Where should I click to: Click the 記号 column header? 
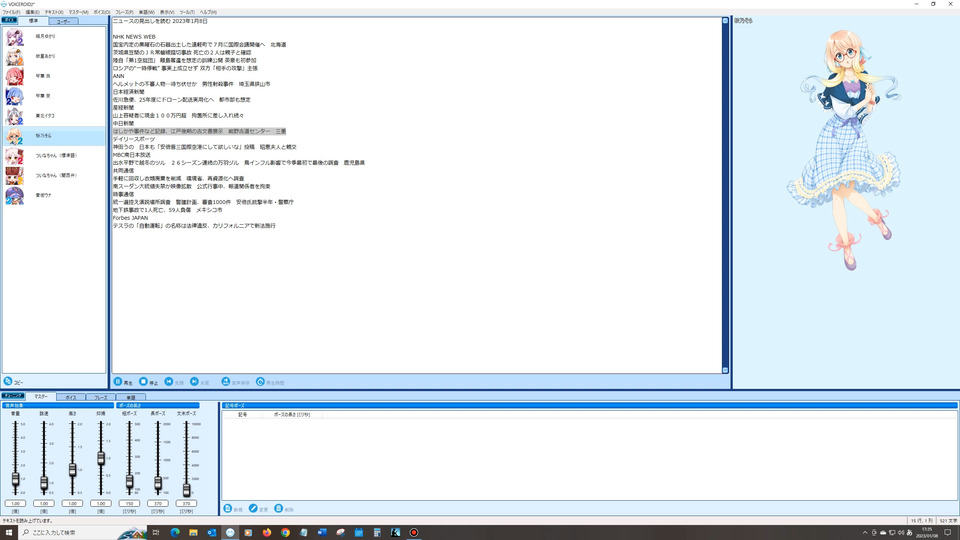point(243,414)
